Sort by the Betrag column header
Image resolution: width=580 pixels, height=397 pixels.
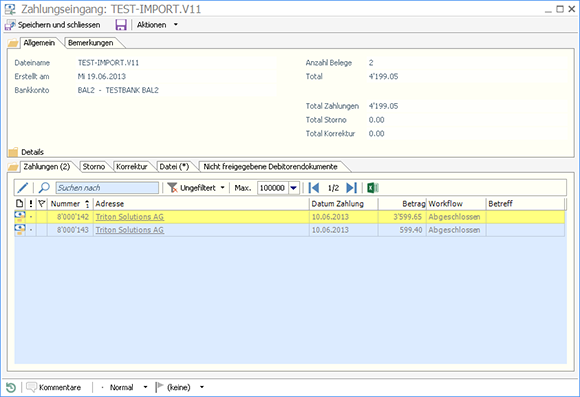[402, 203]
